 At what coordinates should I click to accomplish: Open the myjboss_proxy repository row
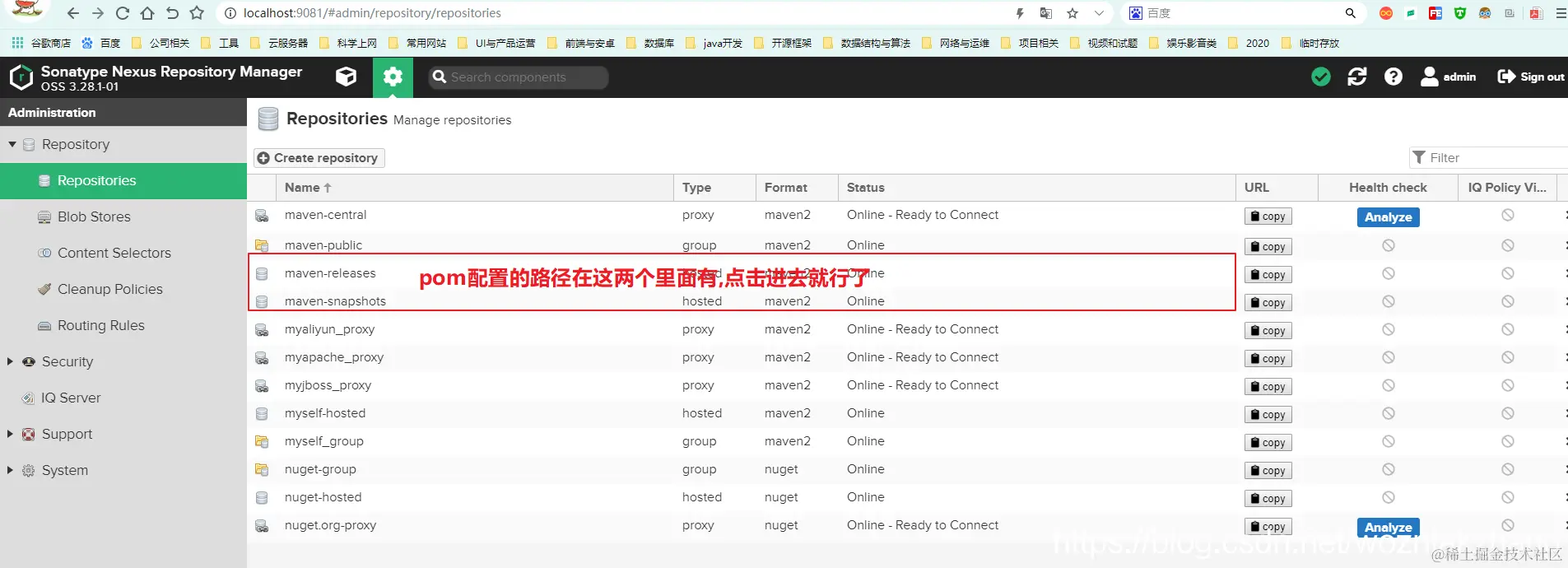click(x=907, y=385)
